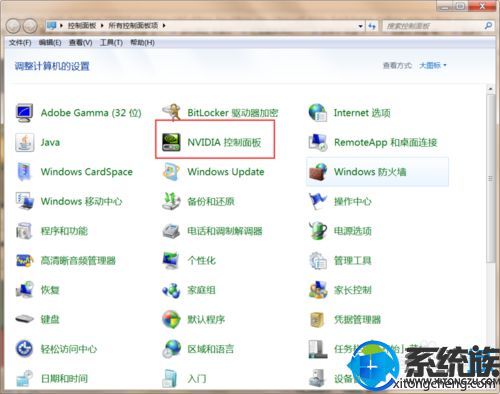Open the 程序和功能 icon
The height and width of the screenshot is (394, 500).
coord(24,231)
